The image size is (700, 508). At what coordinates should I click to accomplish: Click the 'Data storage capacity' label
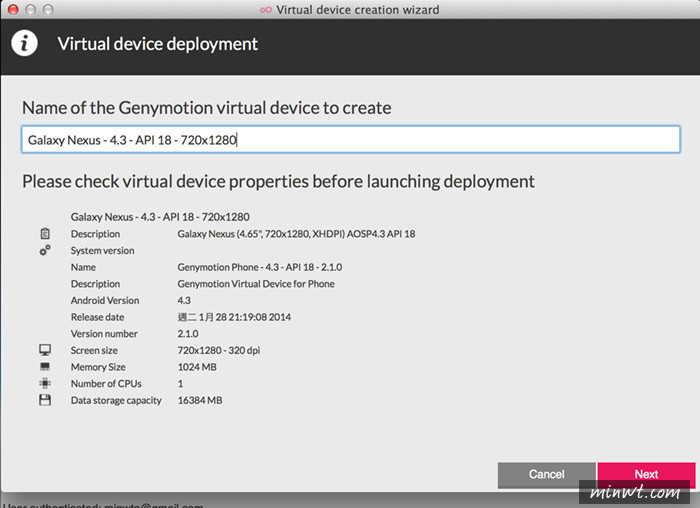point(116,400)
